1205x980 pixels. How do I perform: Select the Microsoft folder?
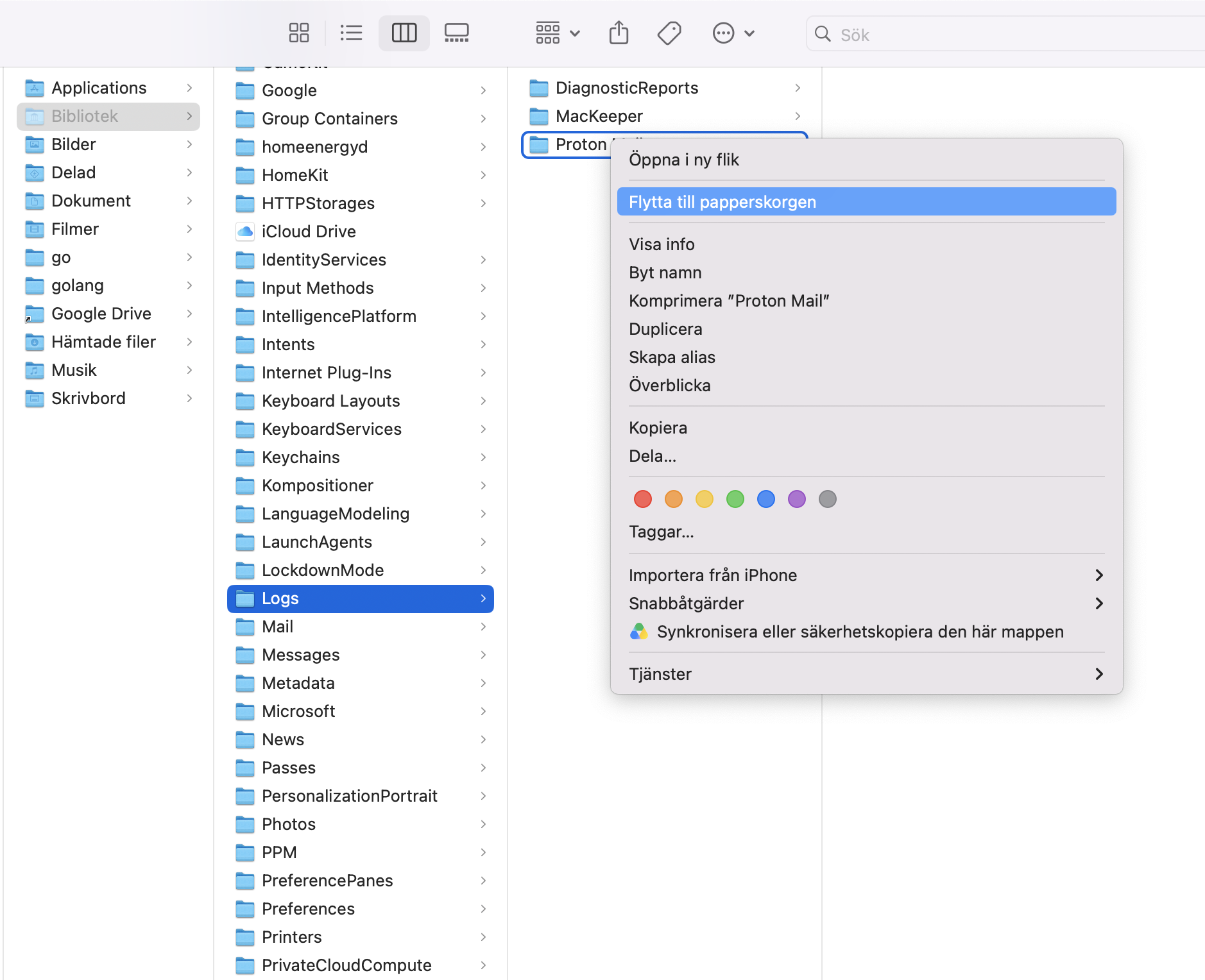click(361, 711)
